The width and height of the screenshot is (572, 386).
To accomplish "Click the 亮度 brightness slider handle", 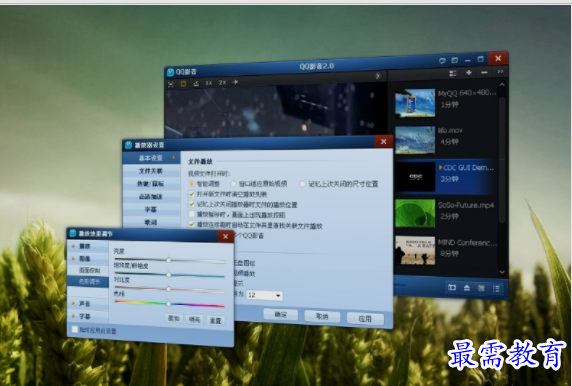I will [169, 260].
